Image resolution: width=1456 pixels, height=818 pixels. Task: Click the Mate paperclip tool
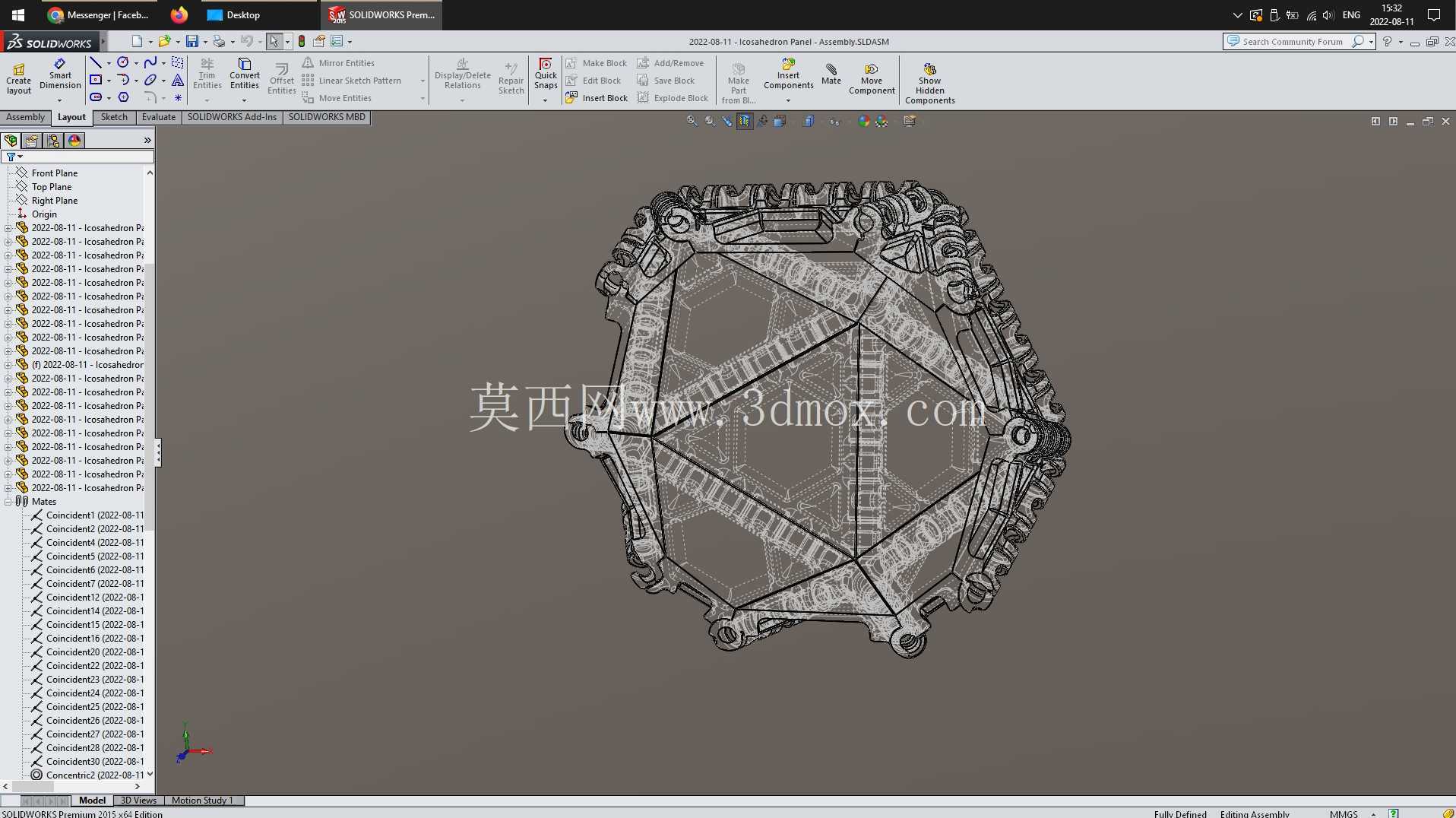click(831, 74)
